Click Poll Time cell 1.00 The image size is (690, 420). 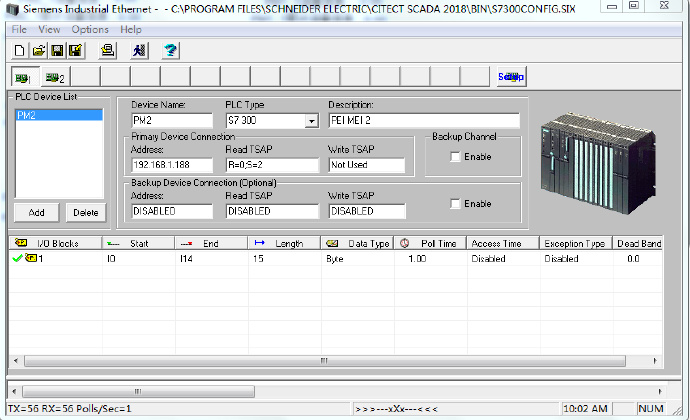click(x=417, y=258)
